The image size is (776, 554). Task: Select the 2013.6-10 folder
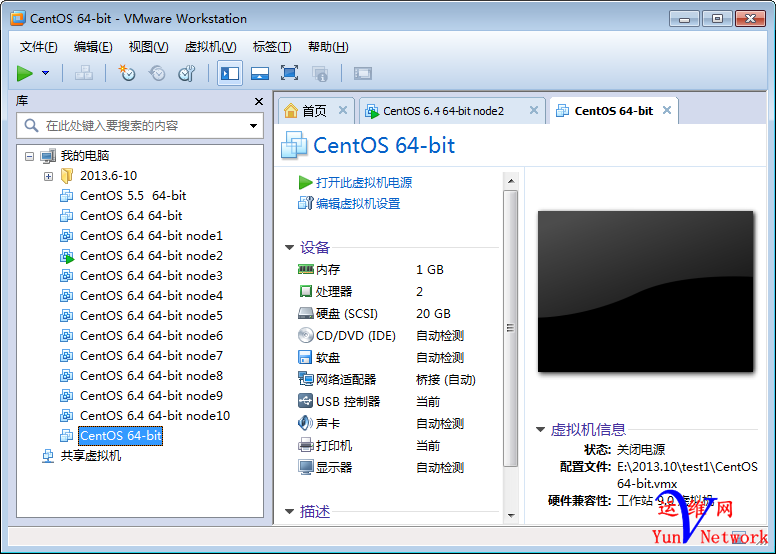[x=108, y=176]
